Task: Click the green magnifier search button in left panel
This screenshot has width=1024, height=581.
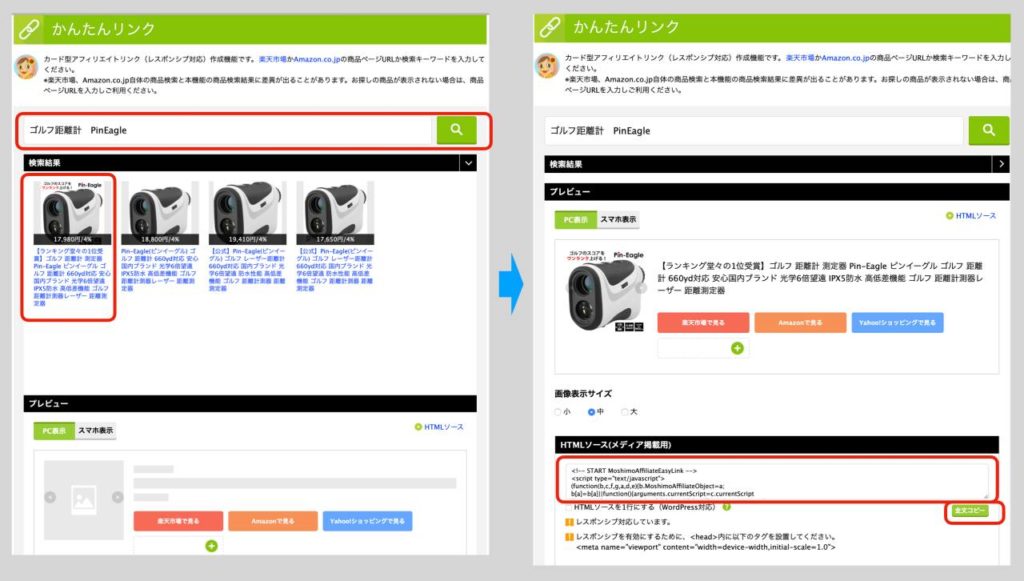Action: point(456,130)
